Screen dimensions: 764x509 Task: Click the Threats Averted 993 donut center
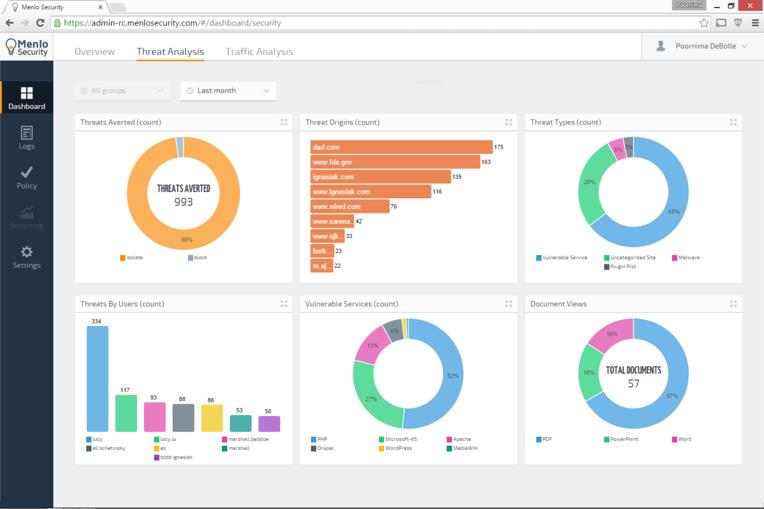(183, 195)
